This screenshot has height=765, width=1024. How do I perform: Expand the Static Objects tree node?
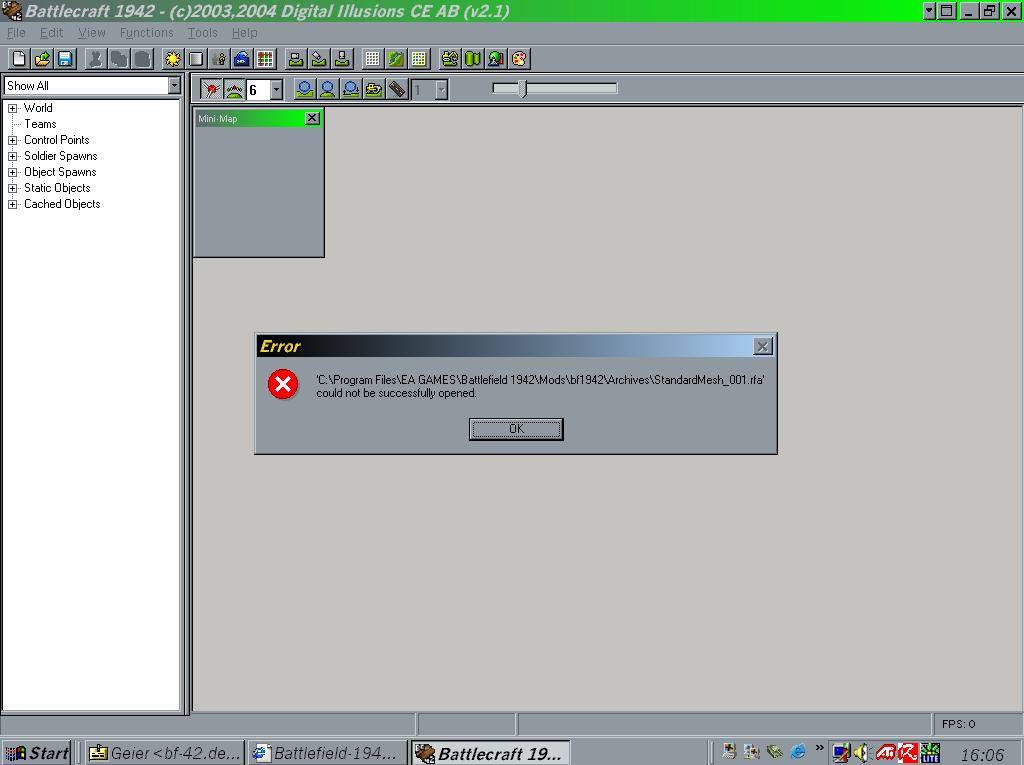pos(12,188)
